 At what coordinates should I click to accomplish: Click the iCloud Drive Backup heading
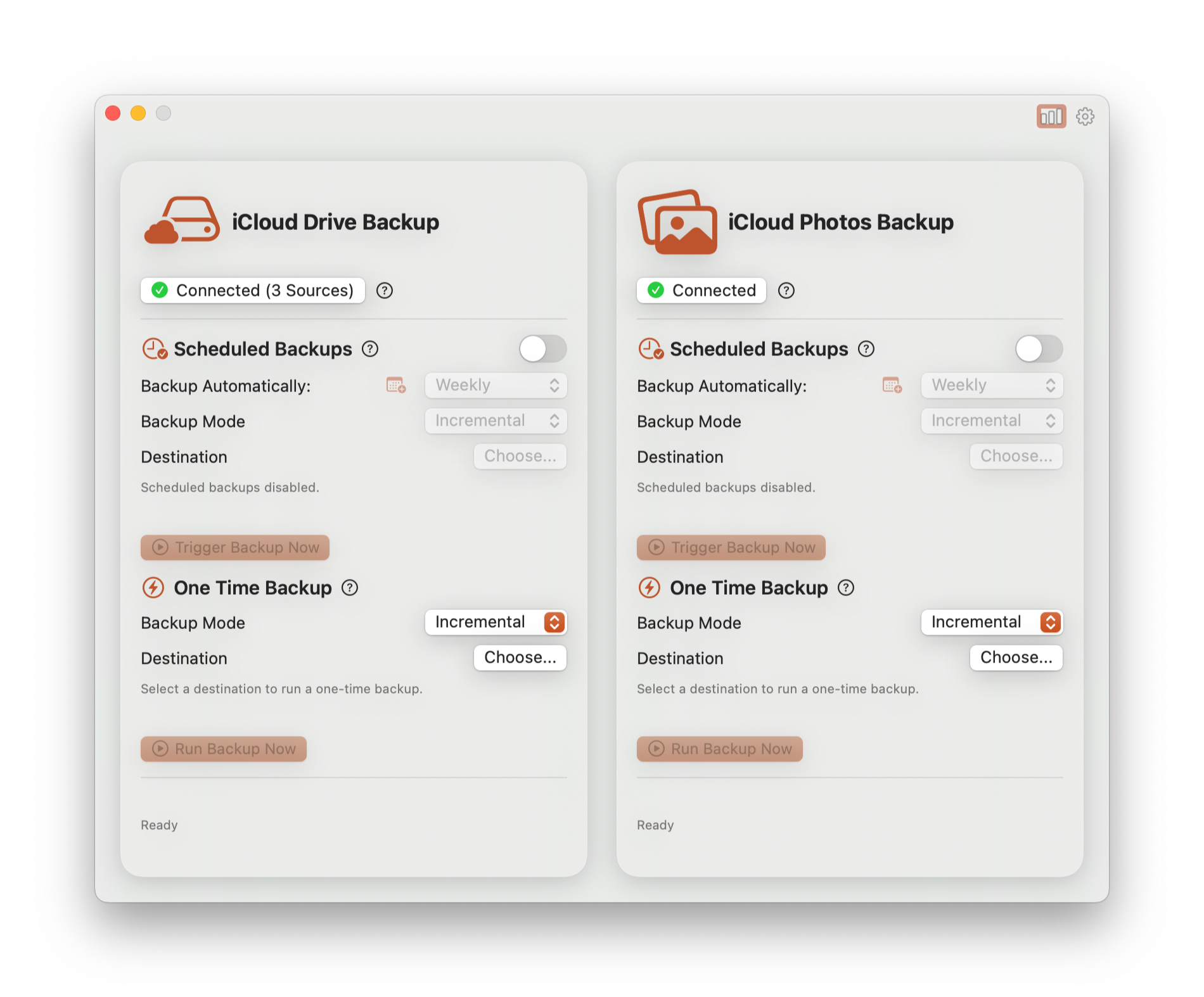tap(335, 222)
